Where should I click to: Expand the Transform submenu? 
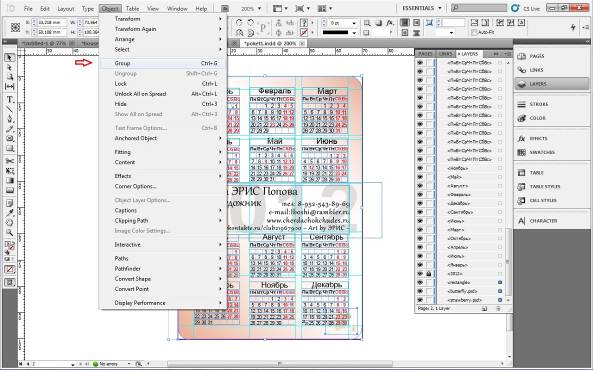click(x=163, y=19)
